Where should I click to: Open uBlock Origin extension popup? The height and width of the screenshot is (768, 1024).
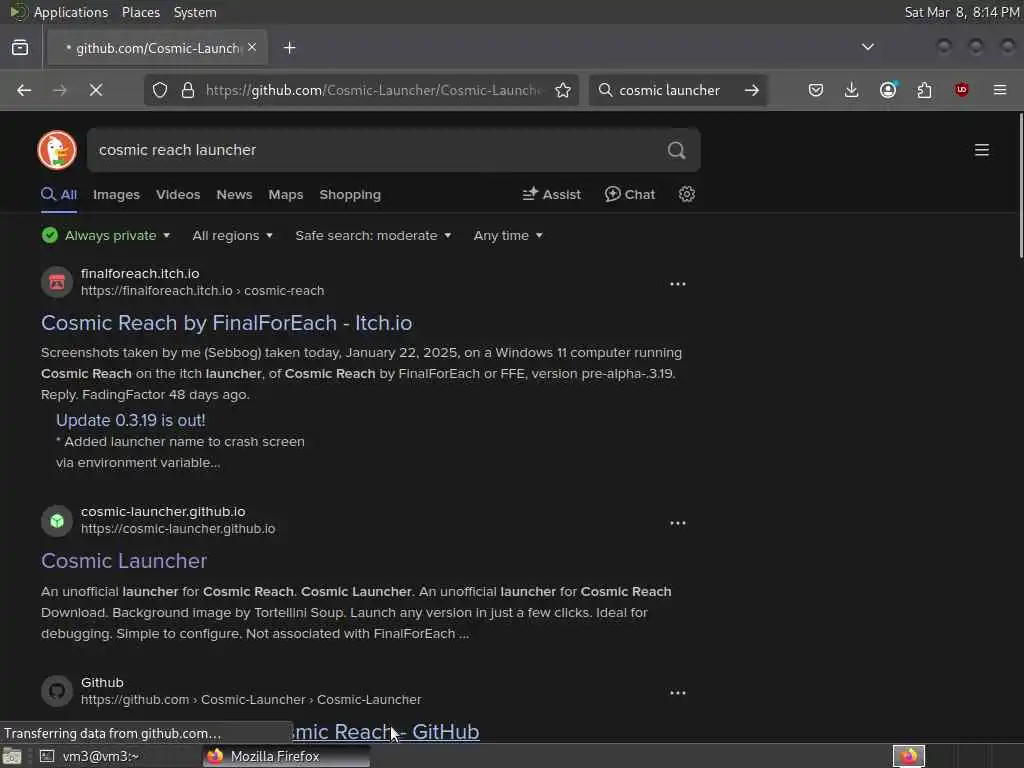[961, 90]
